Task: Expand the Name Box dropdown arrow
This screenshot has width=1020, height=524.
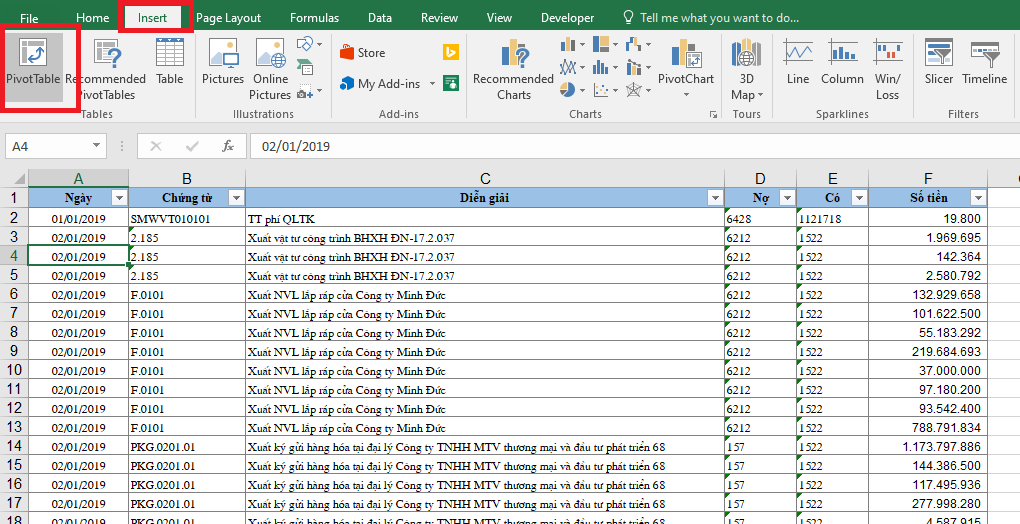Action: (x=96, y=146)
